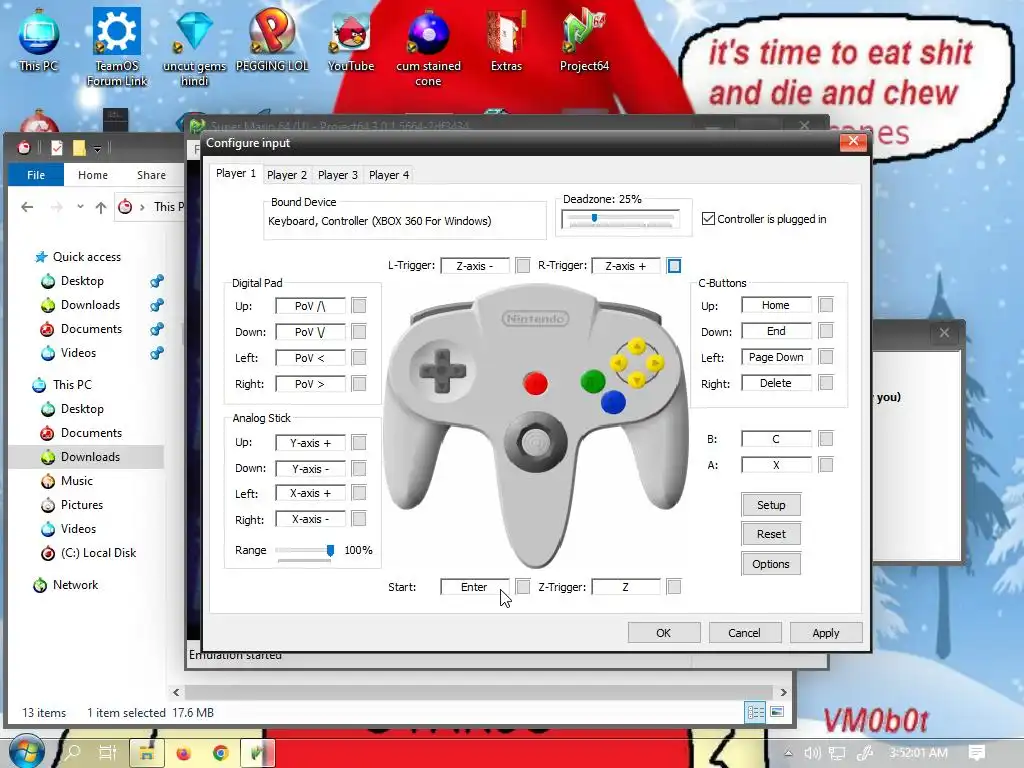Click the A button X mapping field
The width and height of the screenshot is (1024, 768).
[776, 465]
